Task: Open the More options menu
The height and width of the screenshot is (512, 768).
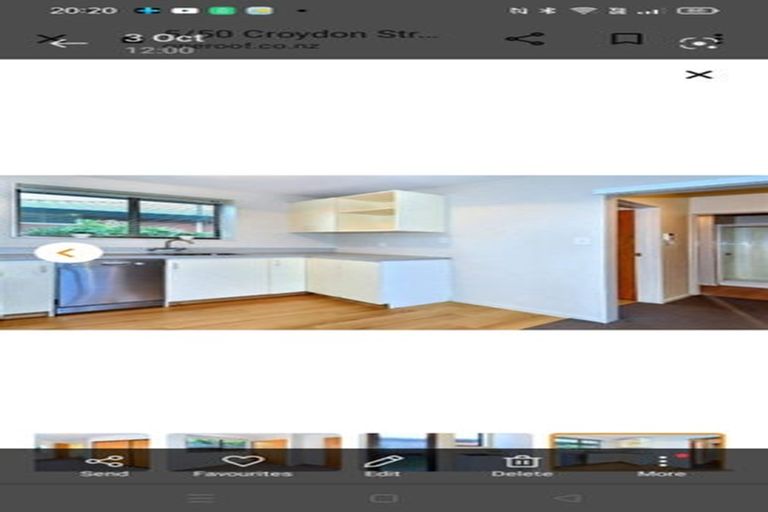Action: 661,464
